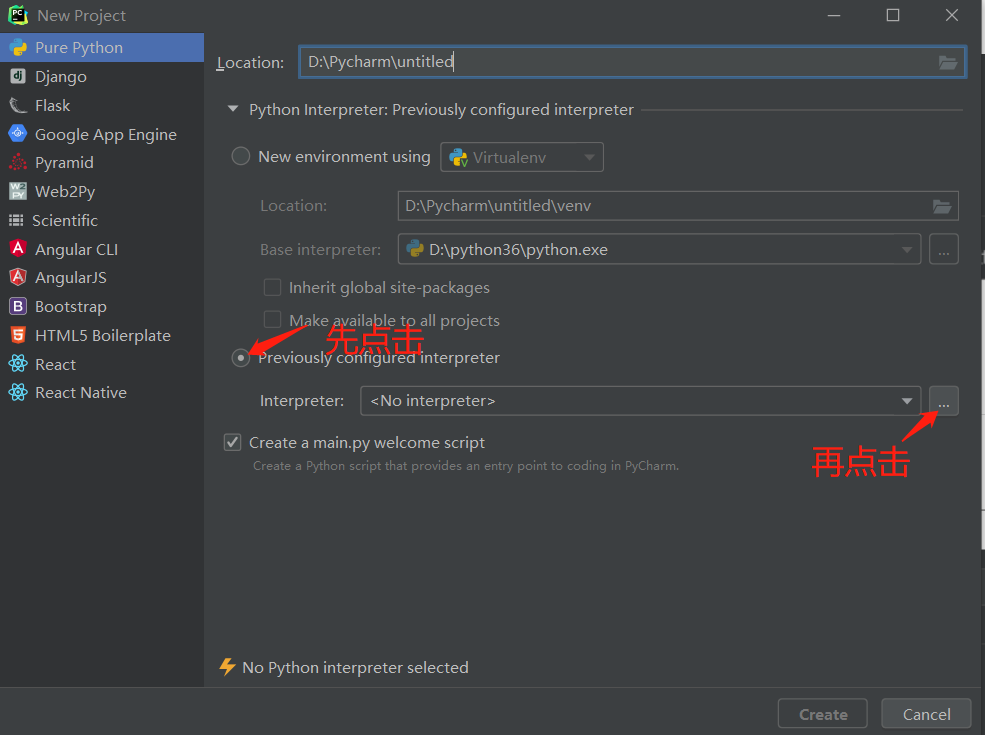This screenshot has height=735, width=985.
Task: Click No Python interpreter selected message
Action: (356, 667)
